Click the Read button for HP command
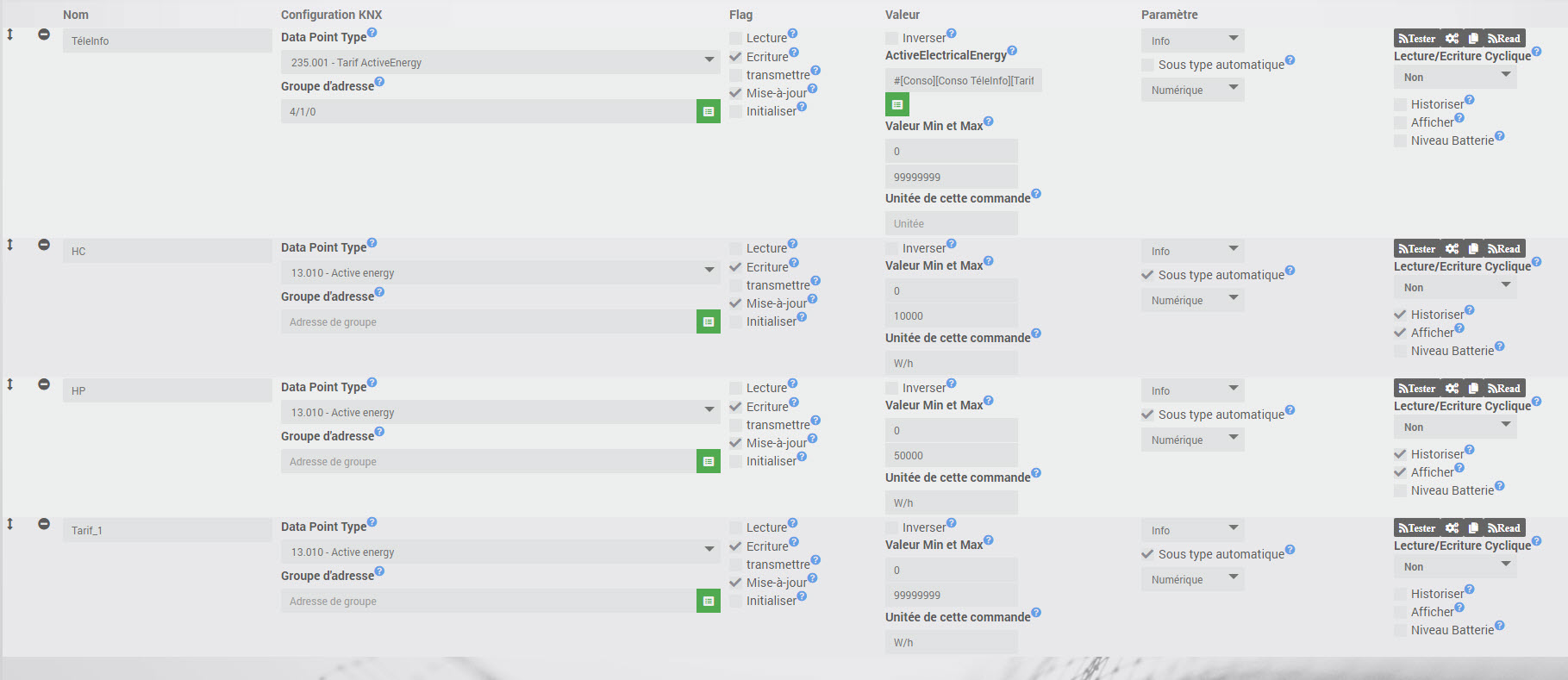This screenshot has height=680, width=1568. tap(1504, 389)
